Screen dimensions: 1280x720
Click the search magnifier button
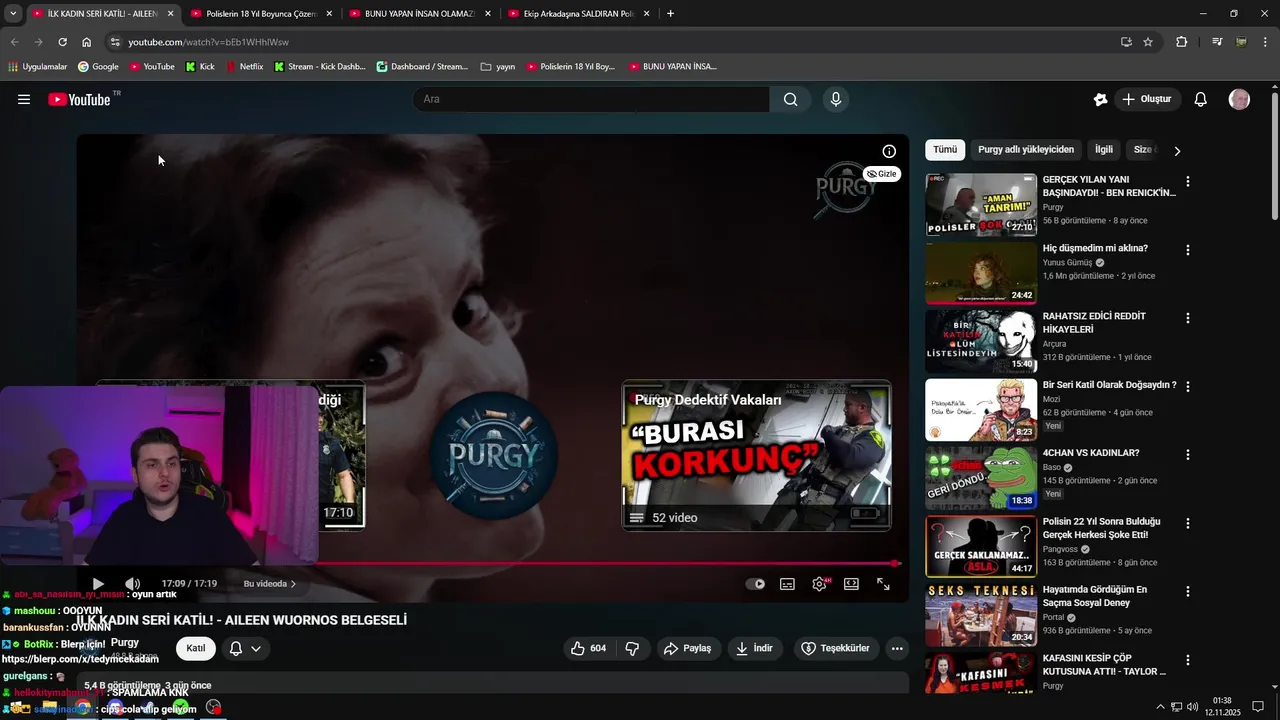click(x=790, y=99)
